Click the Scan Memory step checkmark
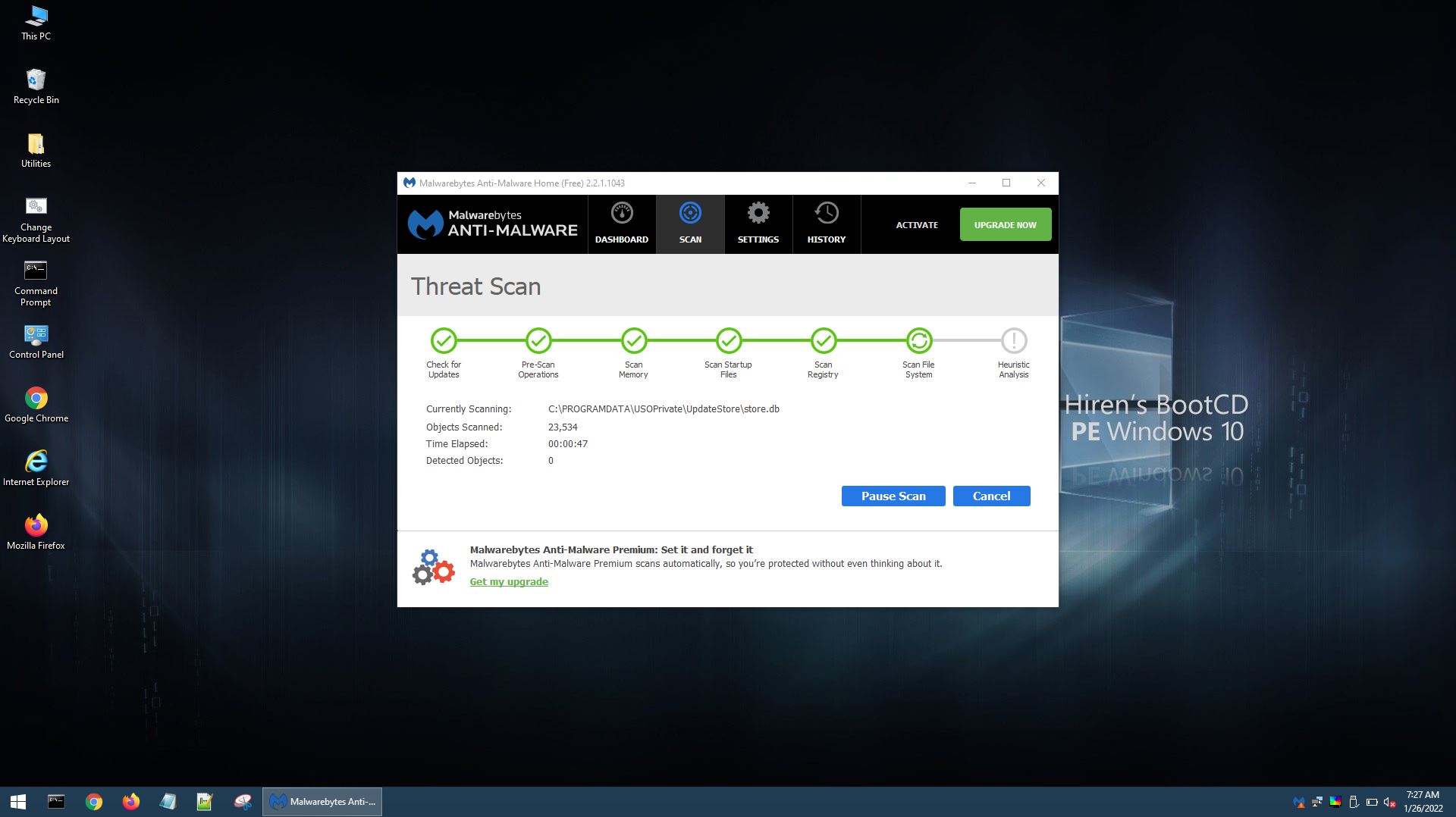Image resolution: width=1456 pixels, height=817 pixels. click(x=634, y=341)
